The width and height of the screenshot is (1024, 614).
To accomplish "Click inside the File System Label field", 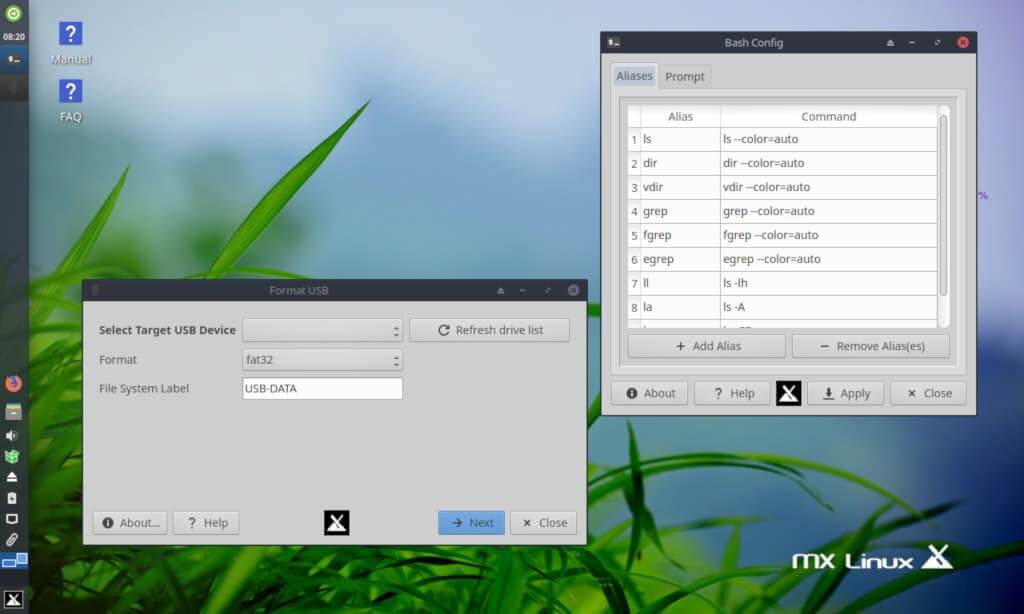I will [321, 388].
